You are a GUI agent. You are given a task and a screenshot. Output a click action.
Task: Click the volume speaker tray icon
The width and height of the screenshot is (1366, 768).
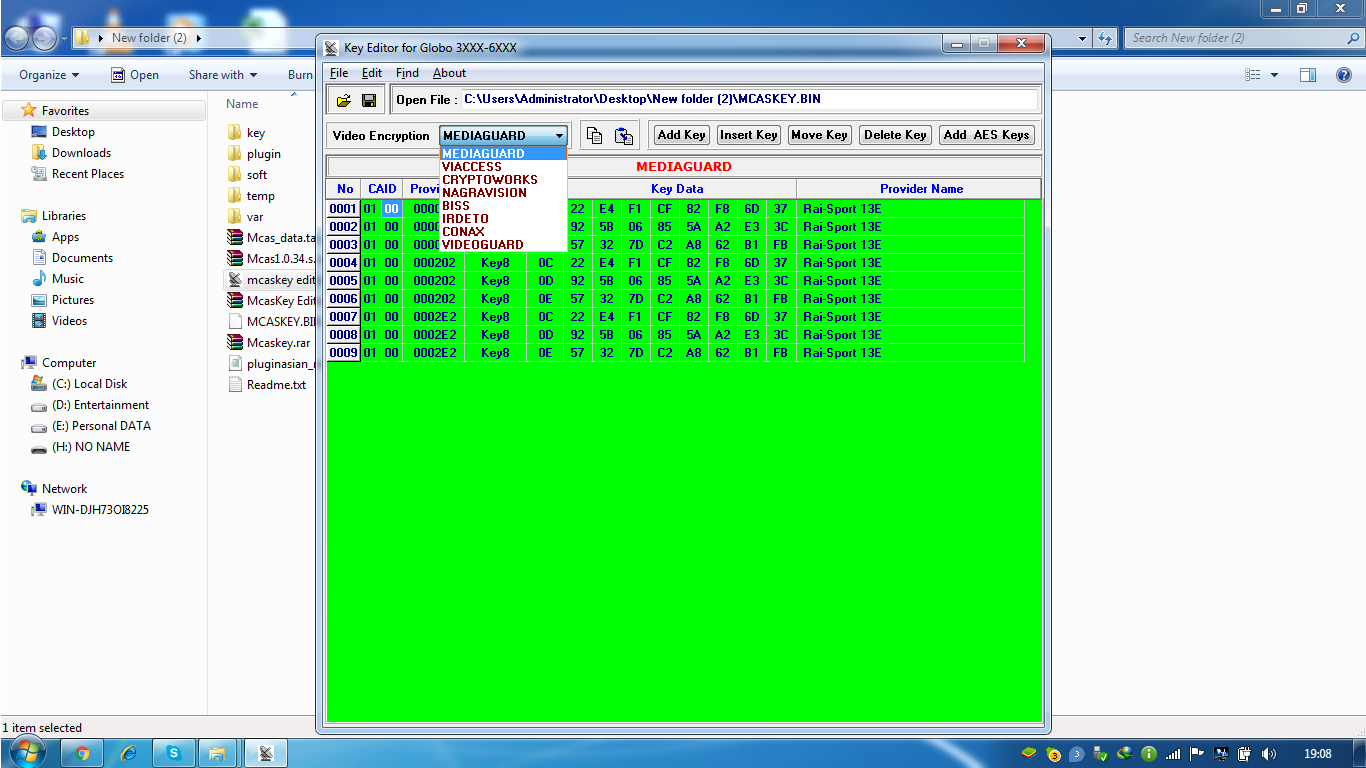tap(1269, 754)
